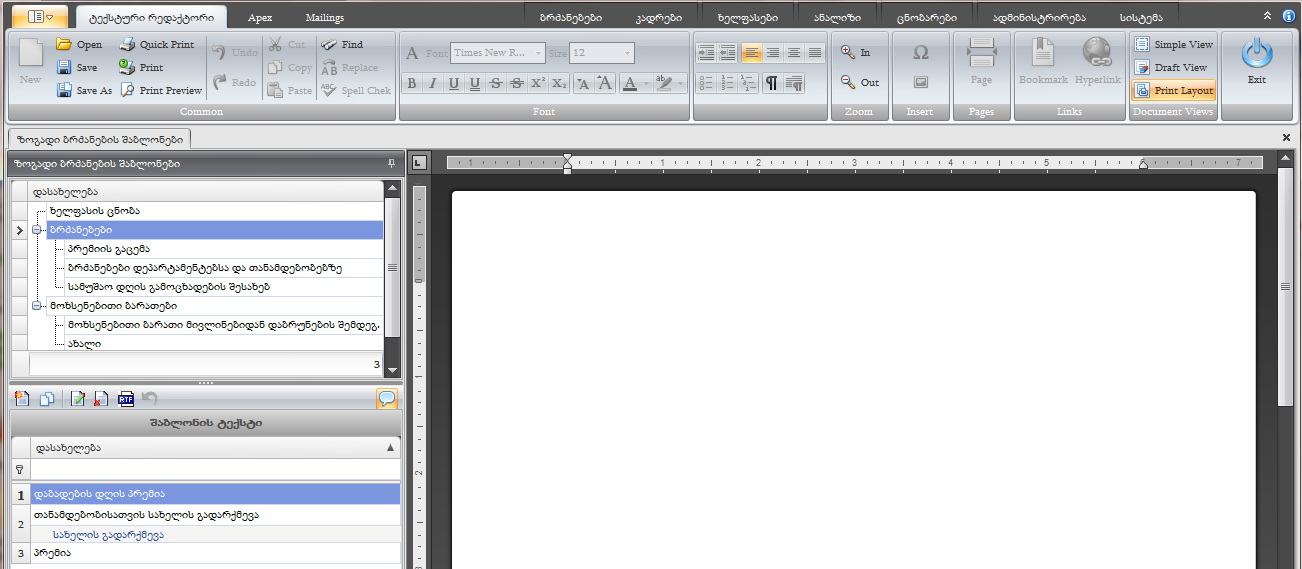Click the Find icon in Common group
The height and width of the screenshot is (569, 1302).
point(329,44)
